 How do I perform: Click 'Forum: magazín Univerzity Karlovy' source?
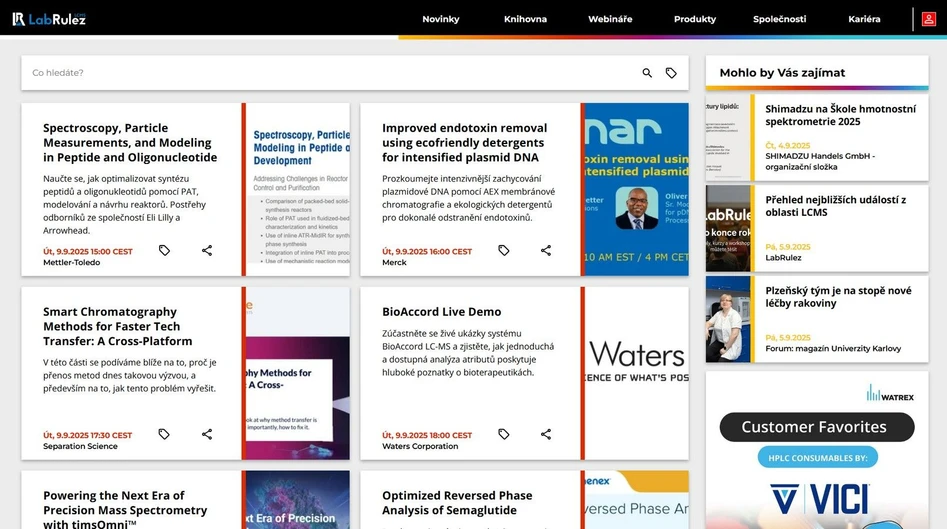click(x=833, y=348)
